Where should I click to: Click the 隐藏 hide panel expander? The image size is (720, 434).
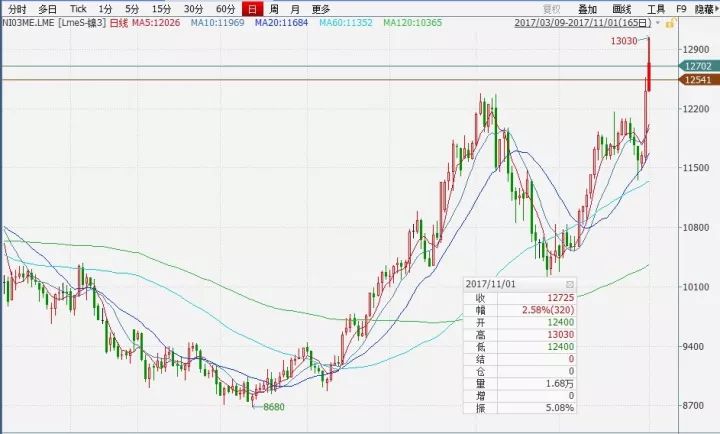[704, 8]
